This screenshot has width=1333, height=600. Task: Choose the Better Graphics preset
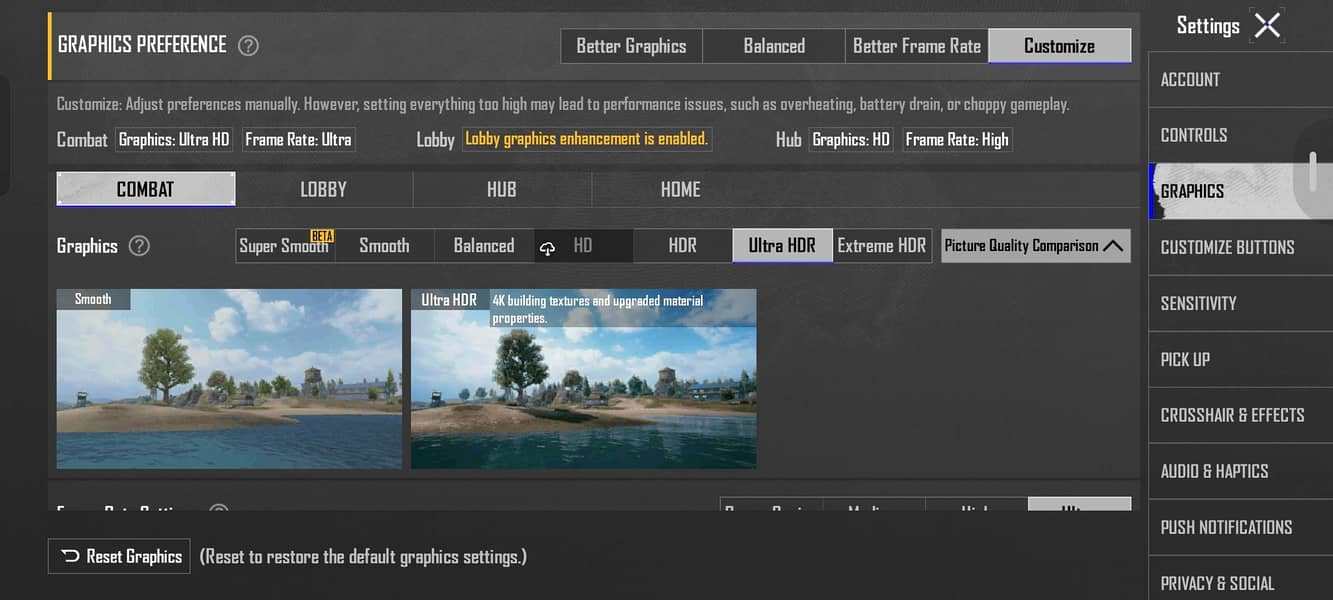[631, 46]
